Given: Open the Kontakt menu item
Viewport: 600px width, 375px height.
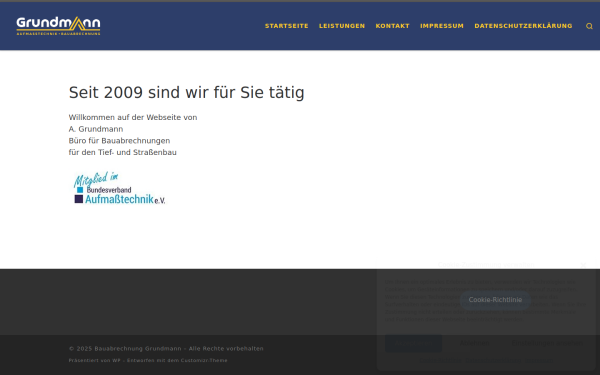Looking at the screenshot, I should pos(393,26).
